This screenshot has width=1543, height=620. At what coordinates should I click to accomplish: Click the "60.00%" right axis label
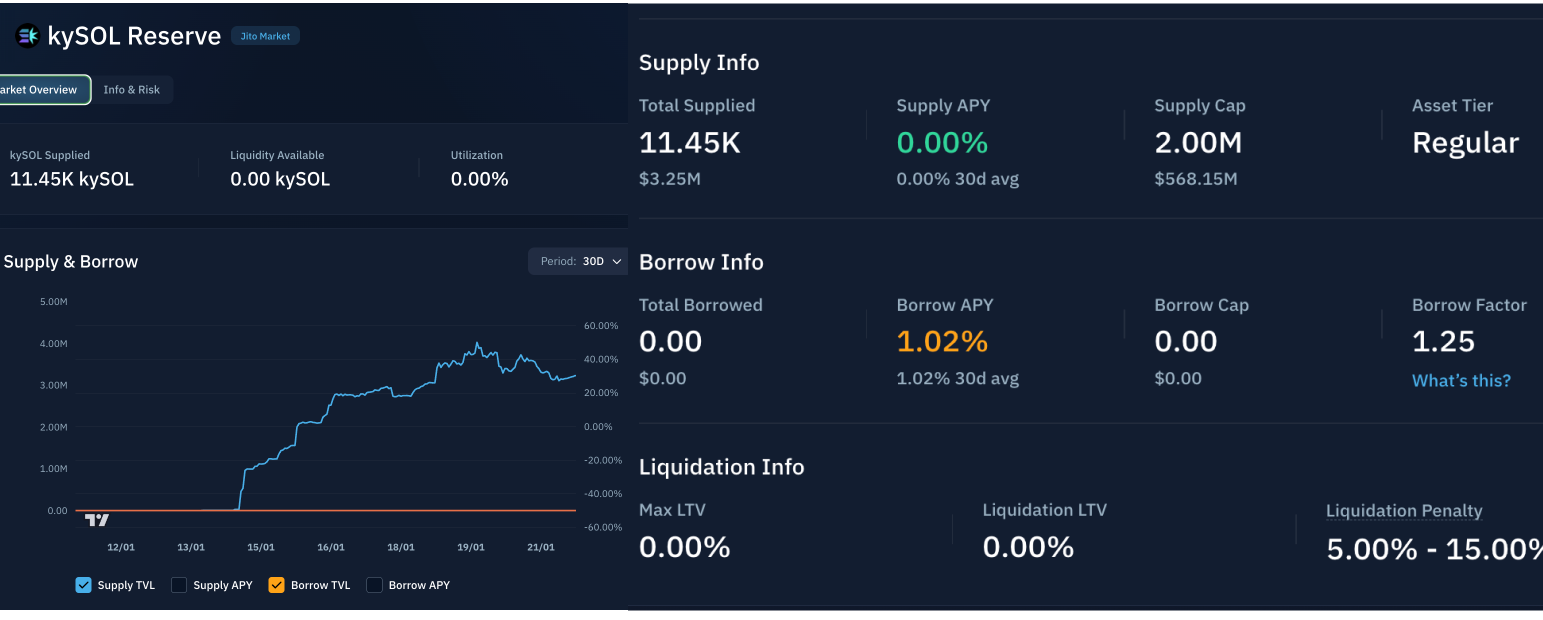pos(601,326)
